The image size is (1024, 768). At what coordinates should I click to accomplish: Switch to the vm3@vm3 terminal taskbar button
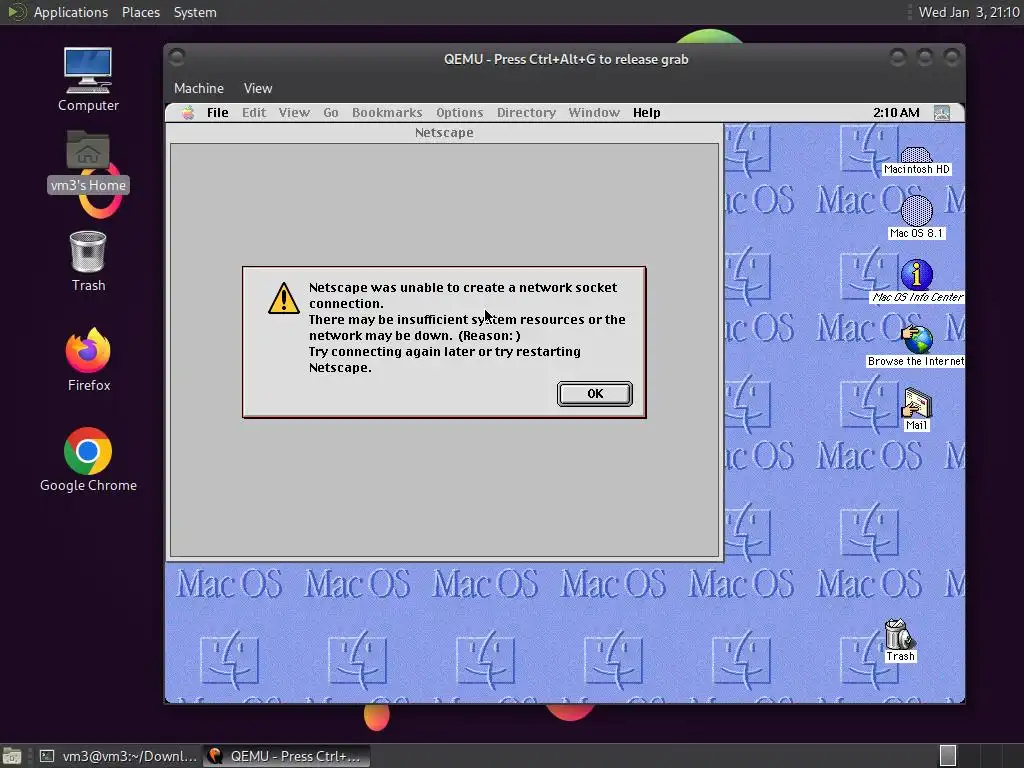pyautogui.click(x=118, y=756)
